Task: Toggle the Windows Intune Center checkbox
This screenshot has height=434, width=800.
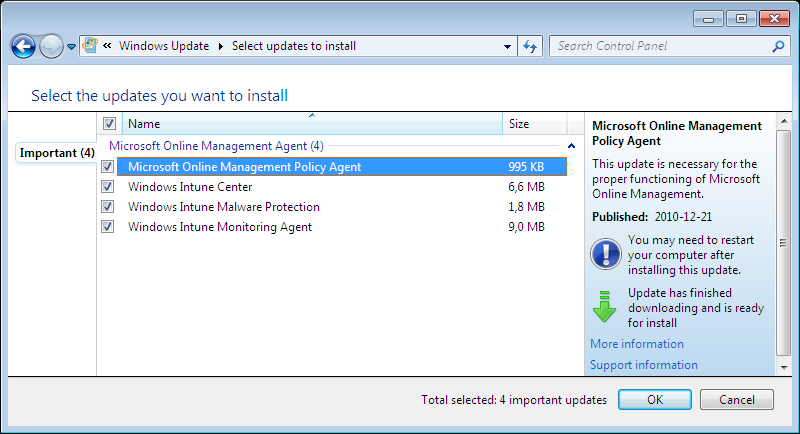Action: tap(108, 187)
